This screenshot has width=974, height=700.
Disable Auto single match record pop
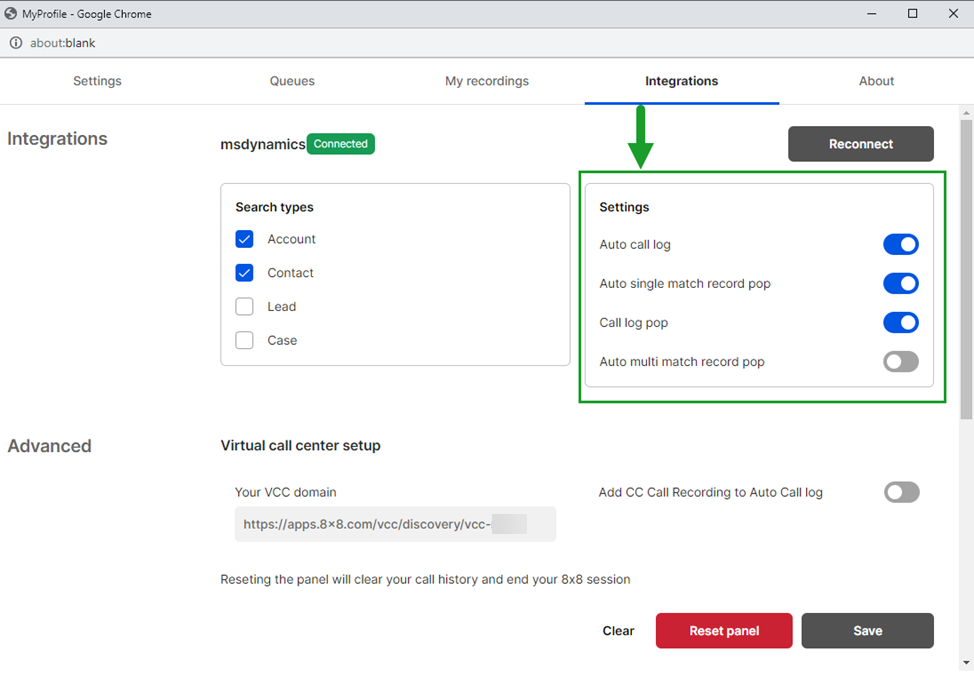901,284
